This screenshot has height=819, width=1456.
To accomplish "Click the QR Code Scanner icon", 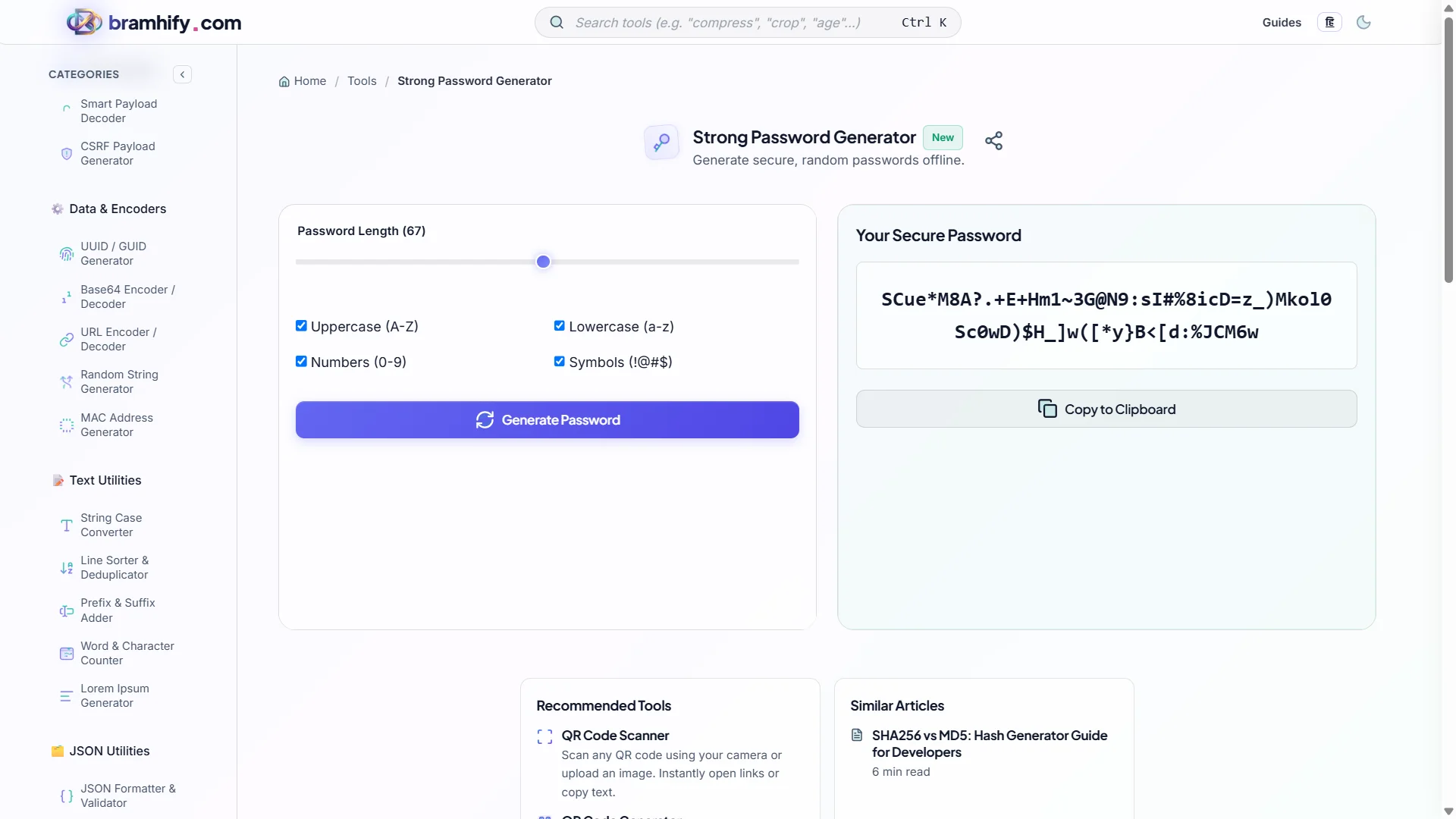I will [x=544, y=736].
